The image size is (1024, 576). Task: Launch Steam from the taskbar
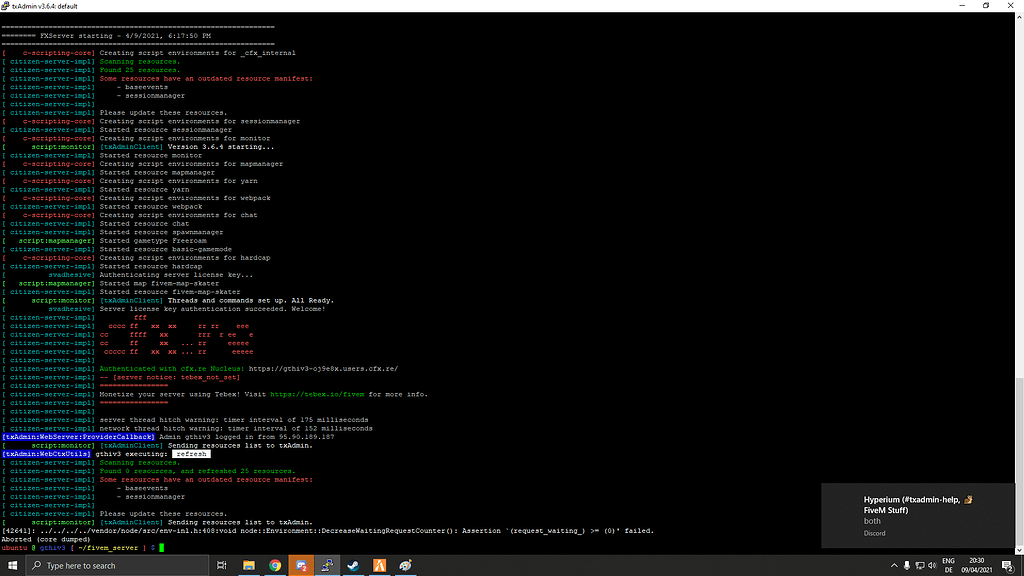pyautogui.click(x=352, y=565)
